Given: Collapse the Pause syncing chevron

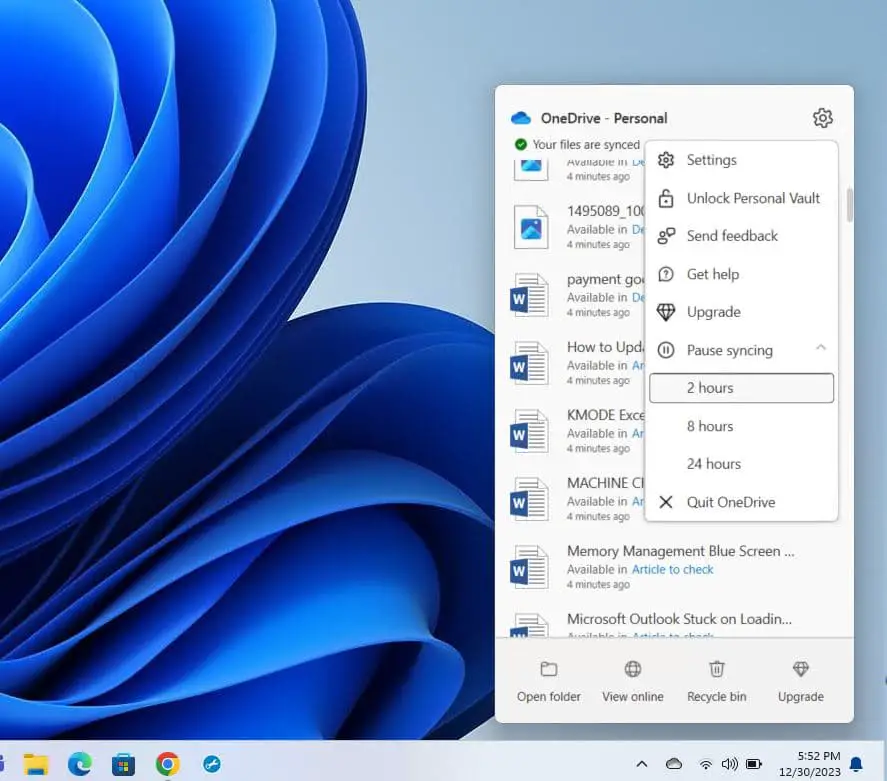Looking at the screenshot, I should [821, 347].
